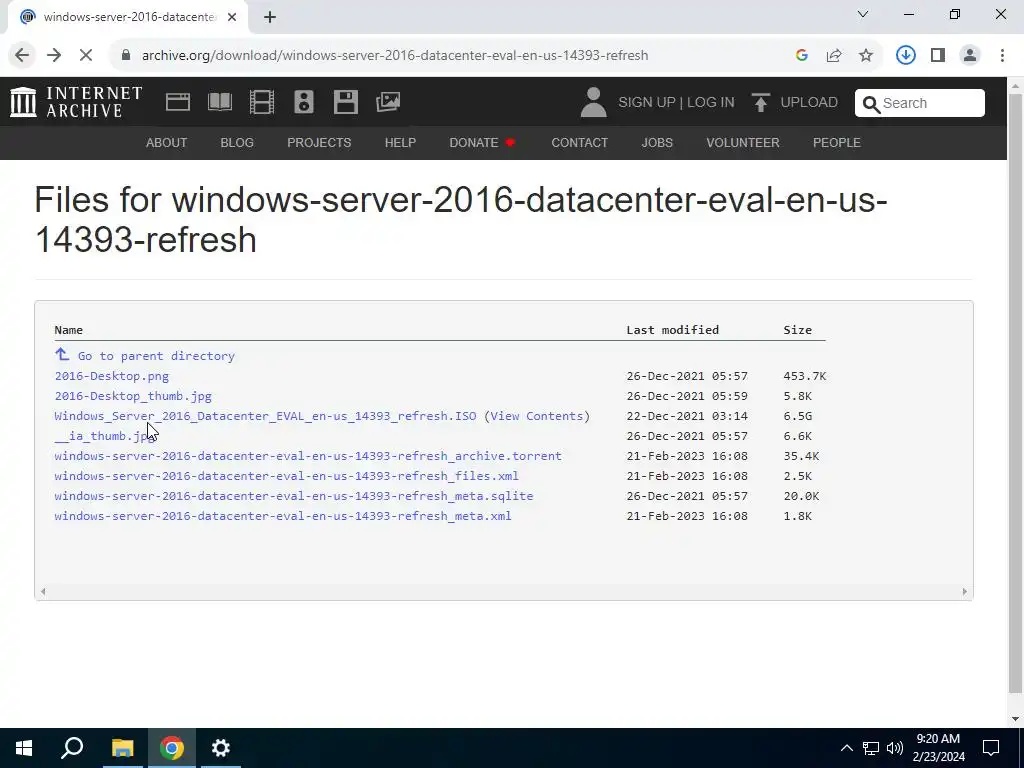Viewport: 1024px width, 768px height.
Task: Close the windows-server-2016 tab
Action: [x=232, y=17]
